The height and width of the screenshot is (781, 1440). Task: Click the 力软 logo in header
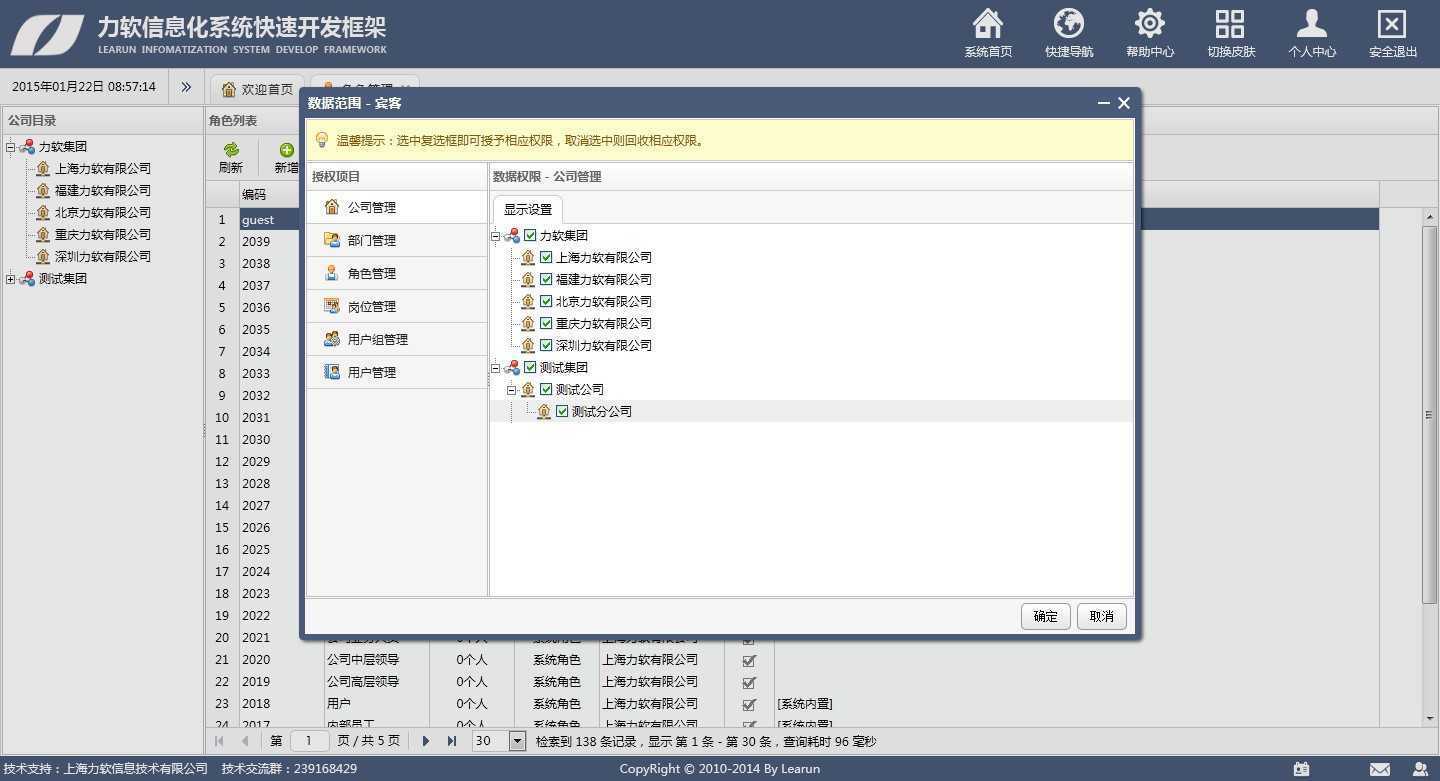tap(47, 35)
